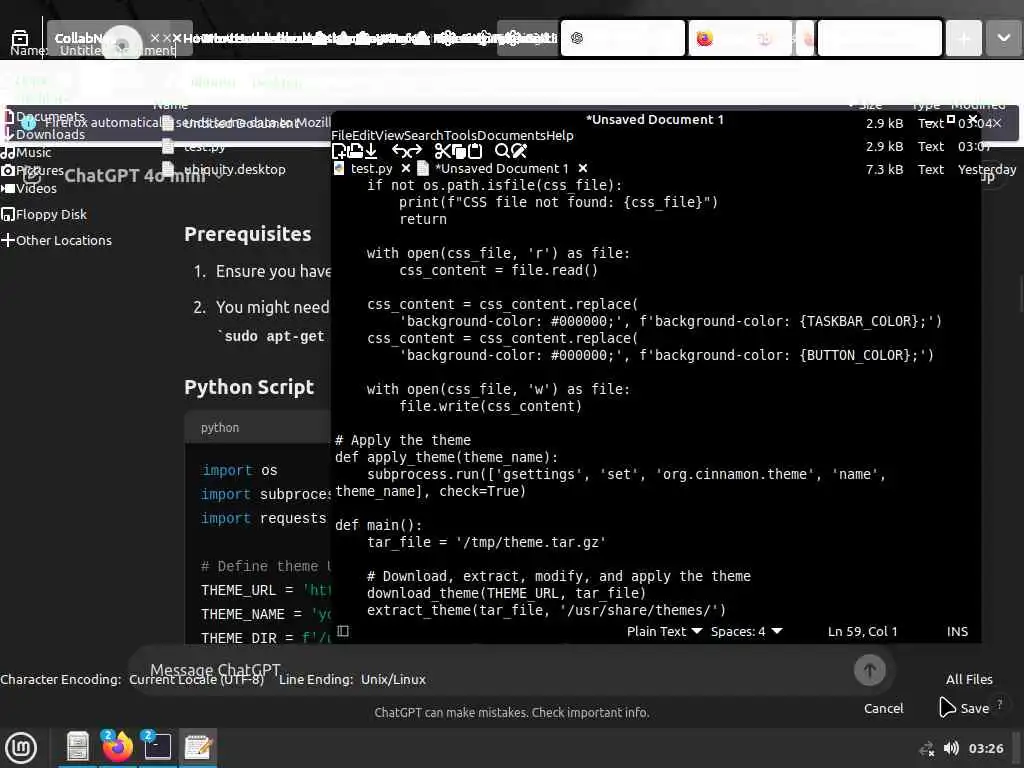
Task: Open the network status tray icon
Action: (927, 748)
